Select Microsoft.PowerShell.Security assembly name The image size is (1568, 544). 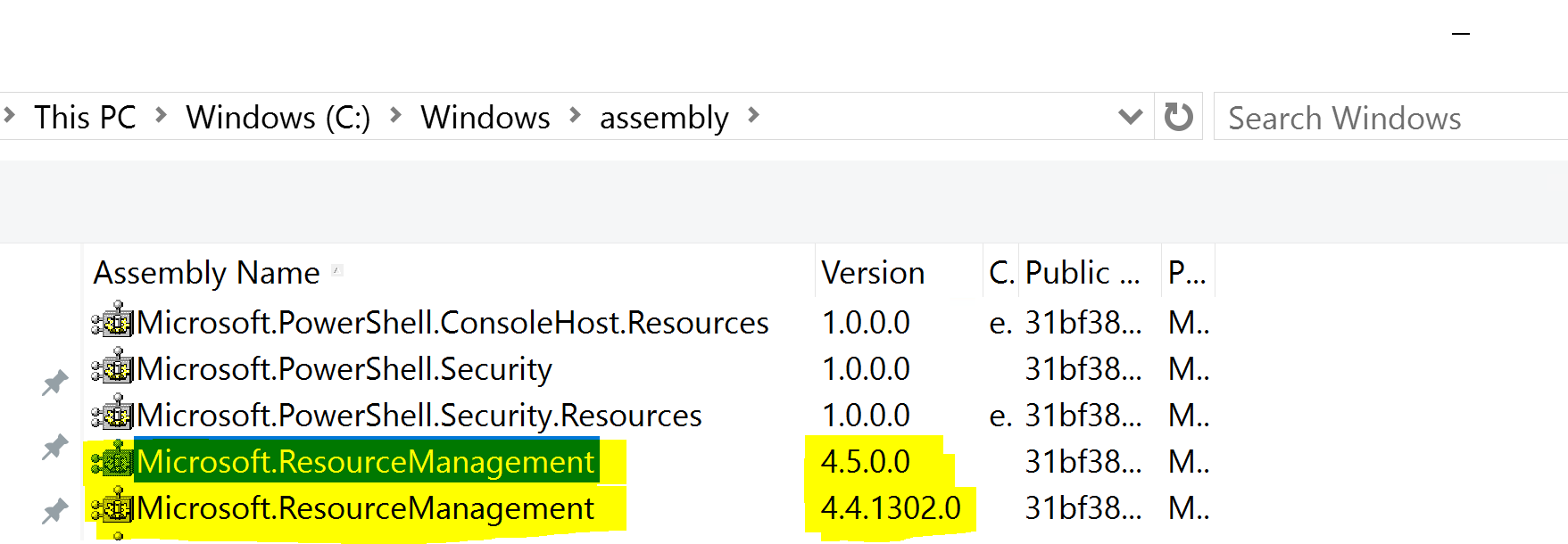click(x=344, y=369)
